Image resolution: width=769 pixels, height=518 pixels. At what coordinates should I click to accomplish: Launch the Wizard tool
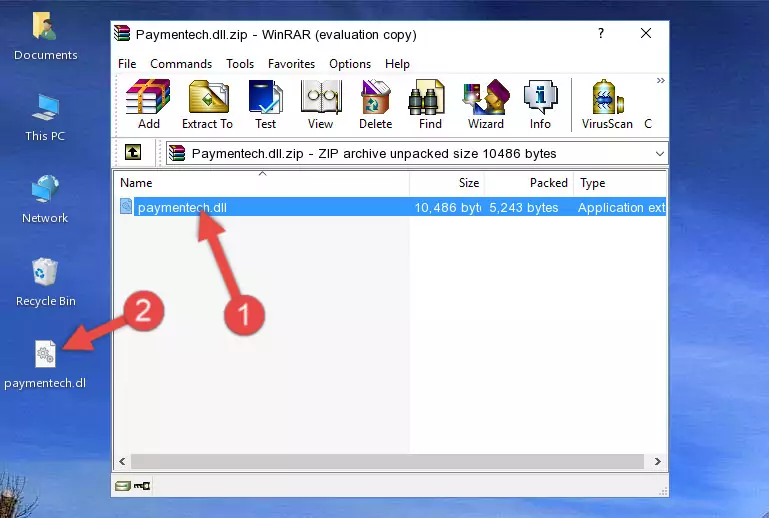coord(486,104)
